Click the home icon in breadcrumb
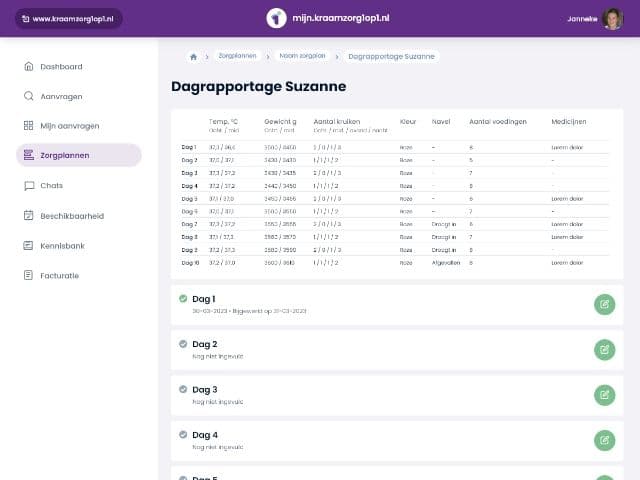 (193, 56)
